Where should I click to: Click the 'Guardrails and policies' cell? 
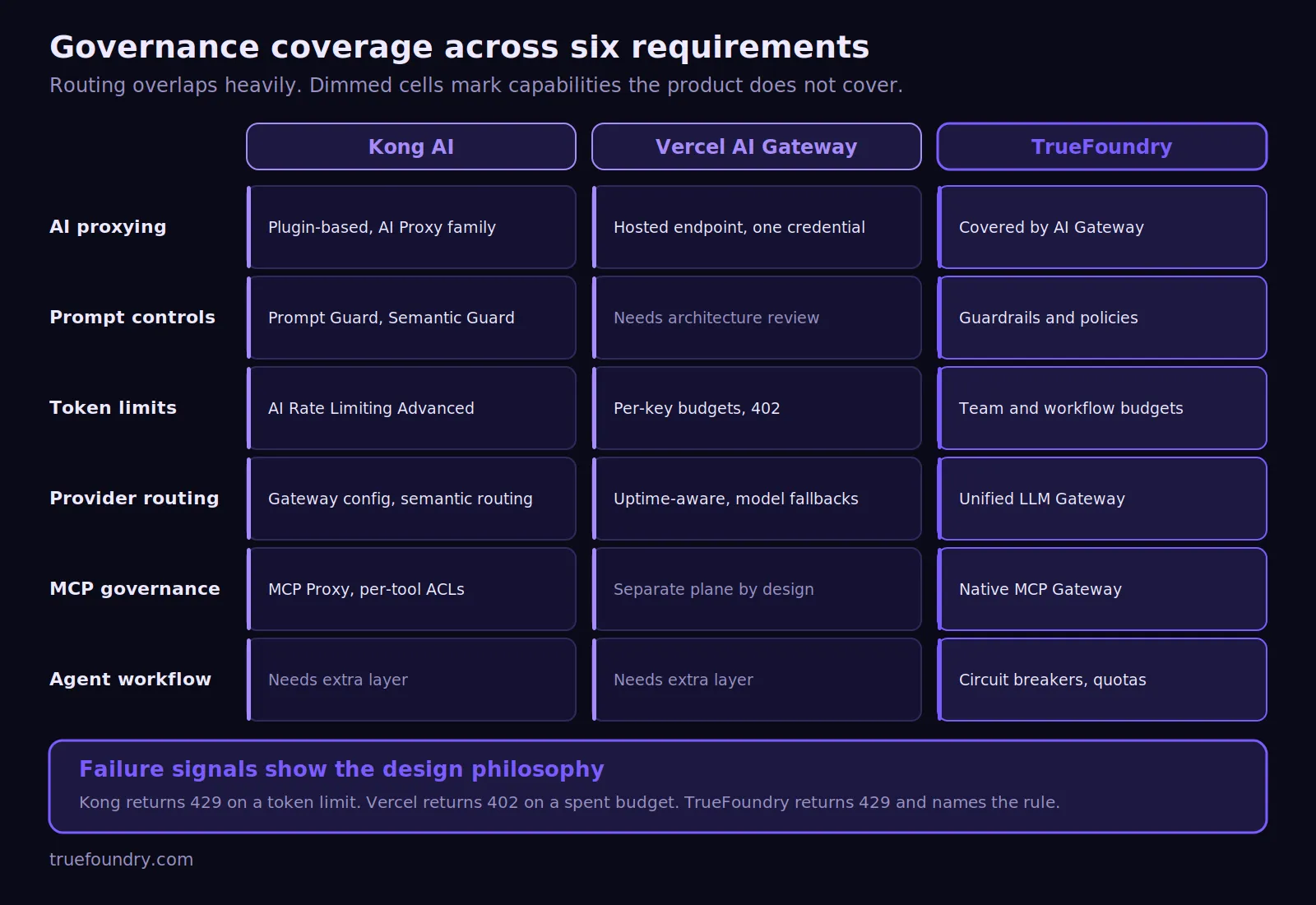point(1102,318)
